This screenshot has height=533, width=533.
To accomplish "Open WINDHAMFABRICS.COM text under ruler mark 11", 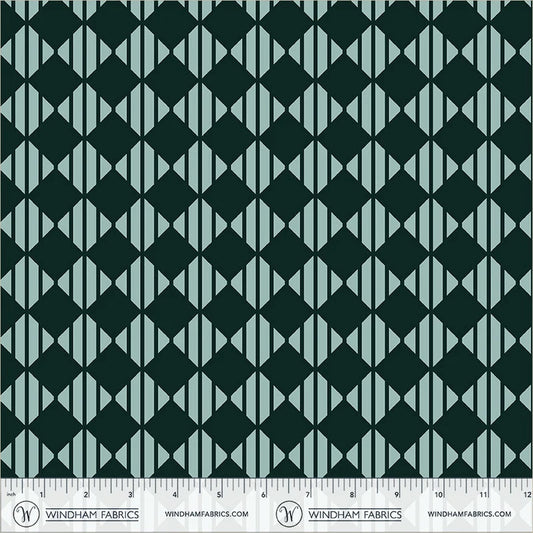I will click(x=469, y=514).
